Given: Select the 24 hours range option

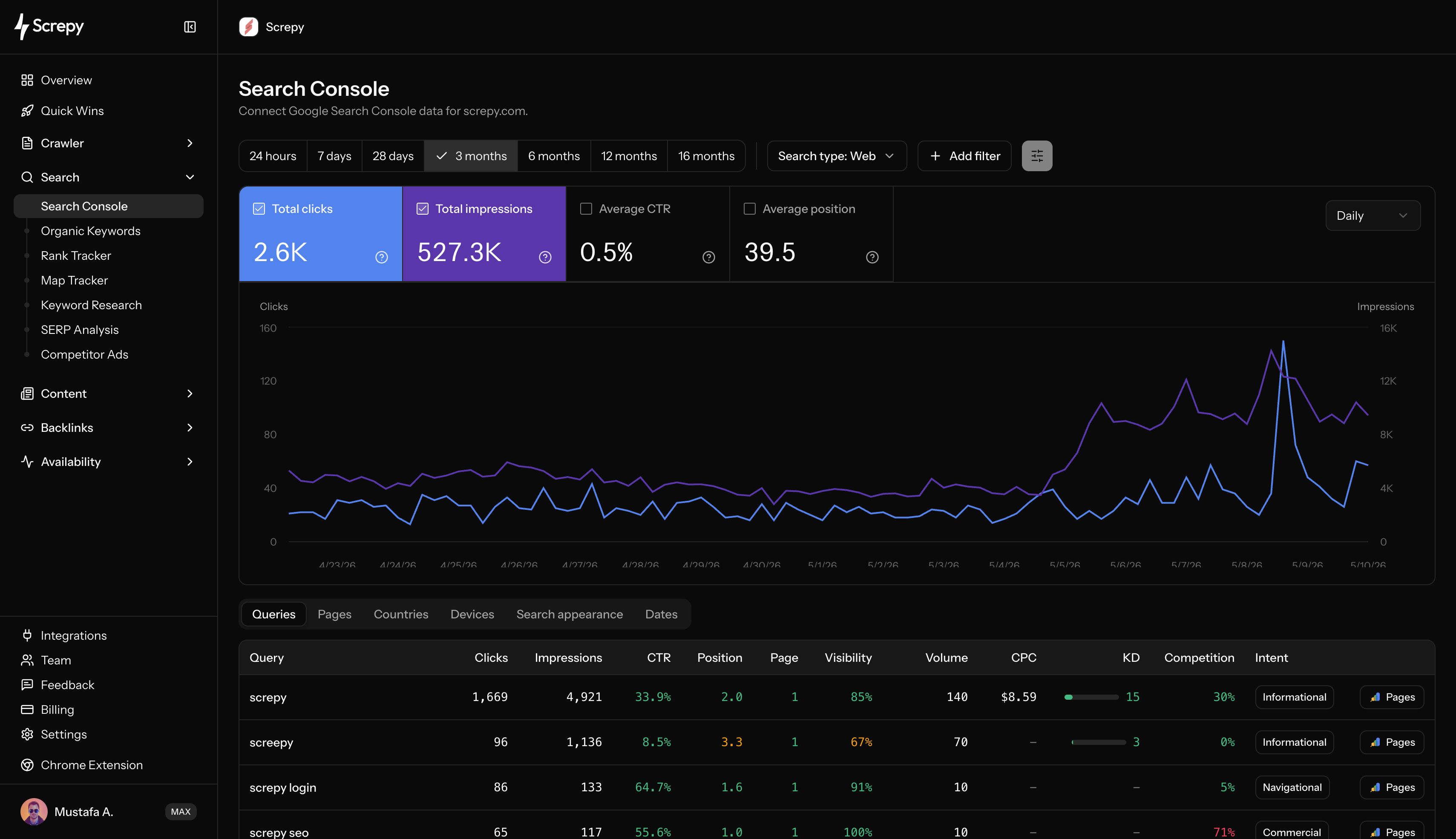Looking at the screenshot, I should (273, 155).
